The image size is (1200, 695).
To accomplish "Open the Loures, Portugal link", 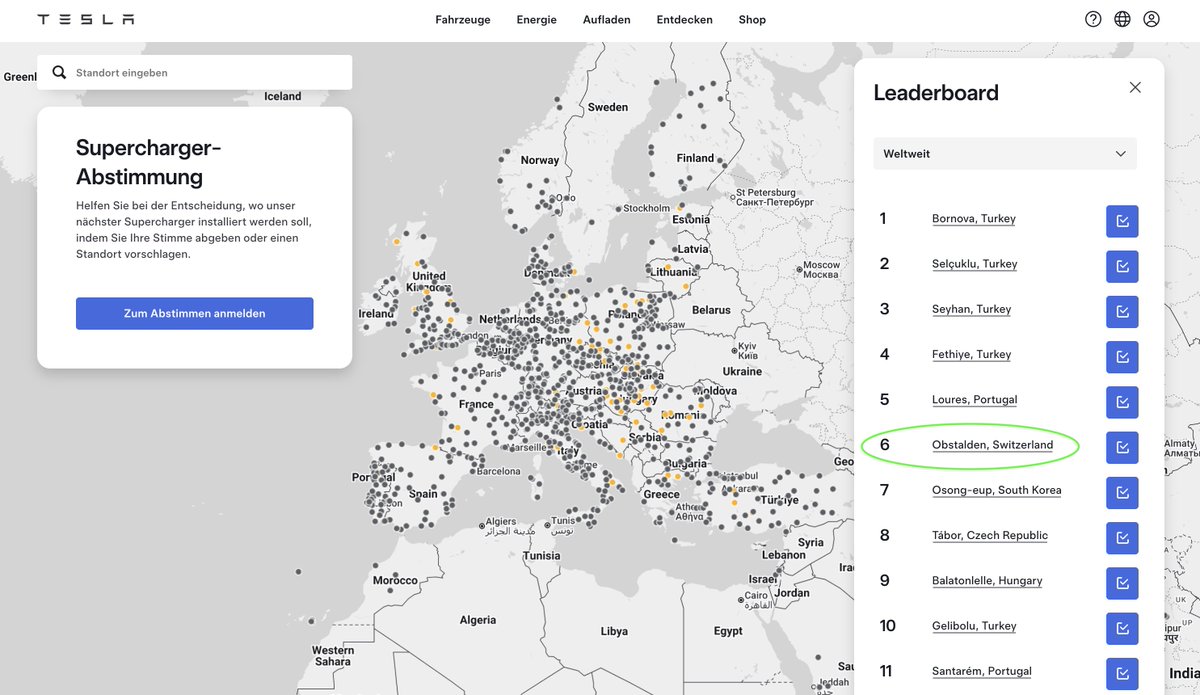I will (975, 399).
